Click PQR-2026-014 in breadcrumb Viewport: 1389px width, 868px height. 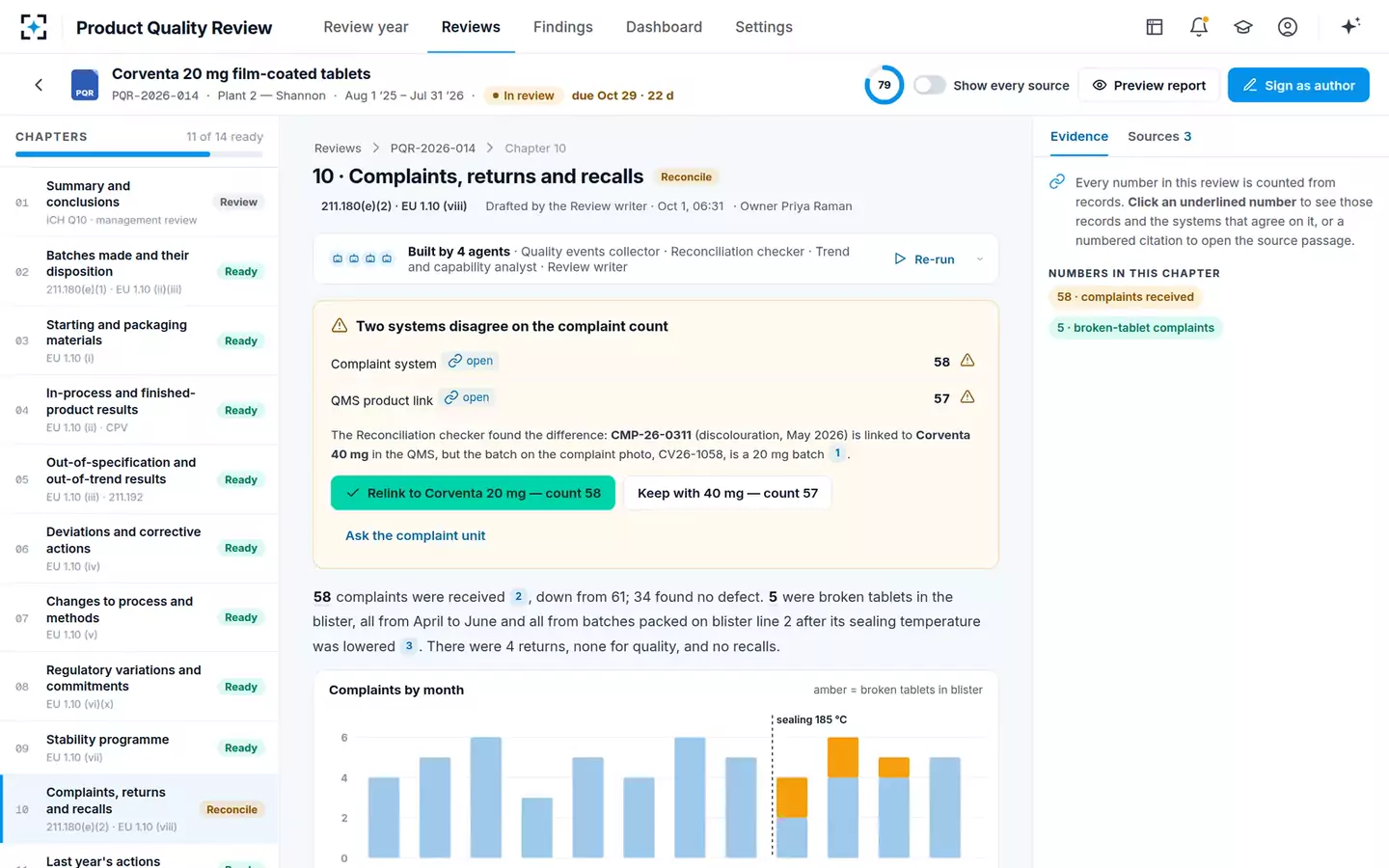coord(433,148)
